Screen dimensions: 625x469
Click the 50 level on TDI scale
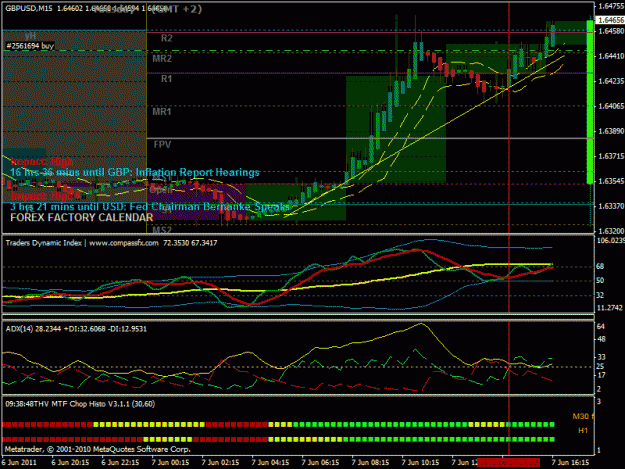click(600, 281)
